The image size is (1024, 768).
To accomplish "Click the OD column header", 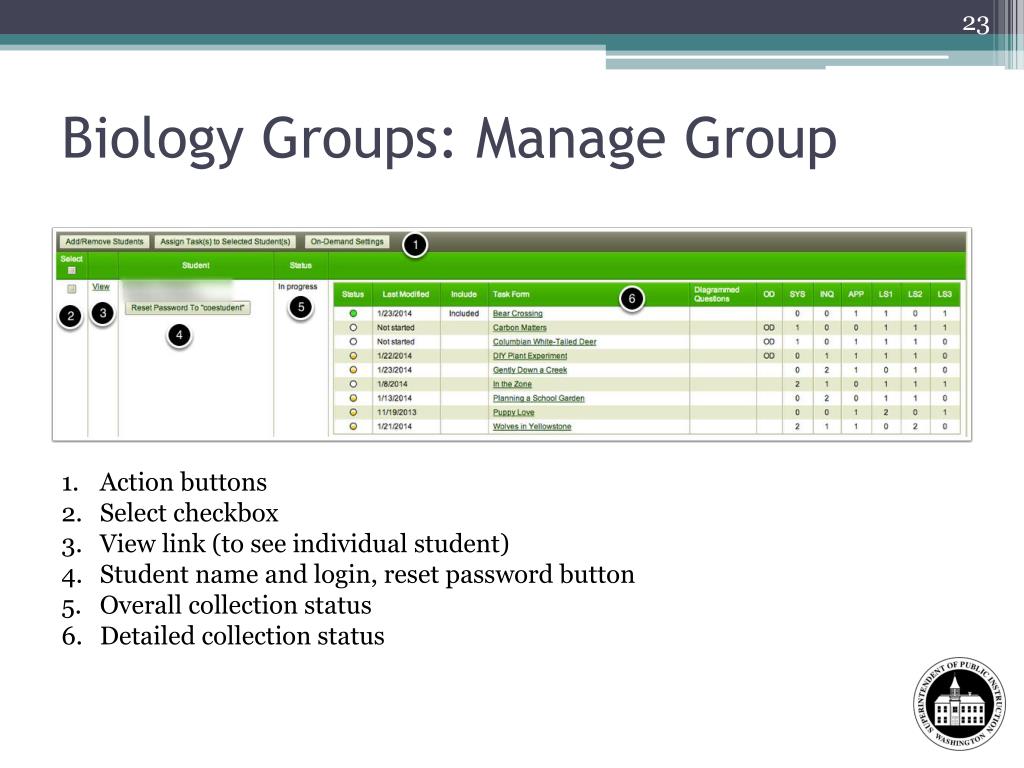I will (x=769, y=295).
